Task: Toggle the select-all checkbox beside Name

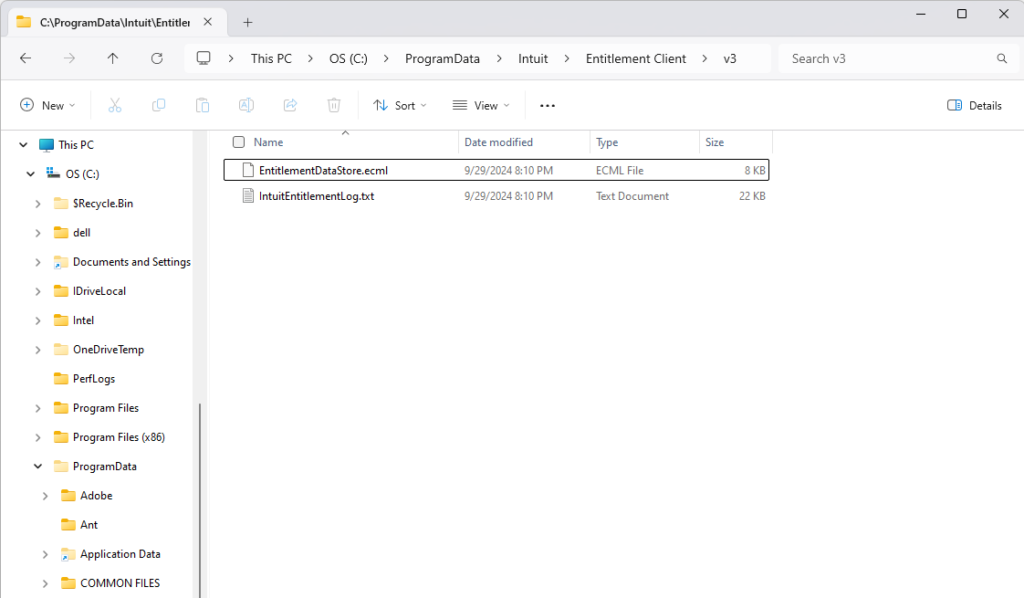Action: click(238, 142)
